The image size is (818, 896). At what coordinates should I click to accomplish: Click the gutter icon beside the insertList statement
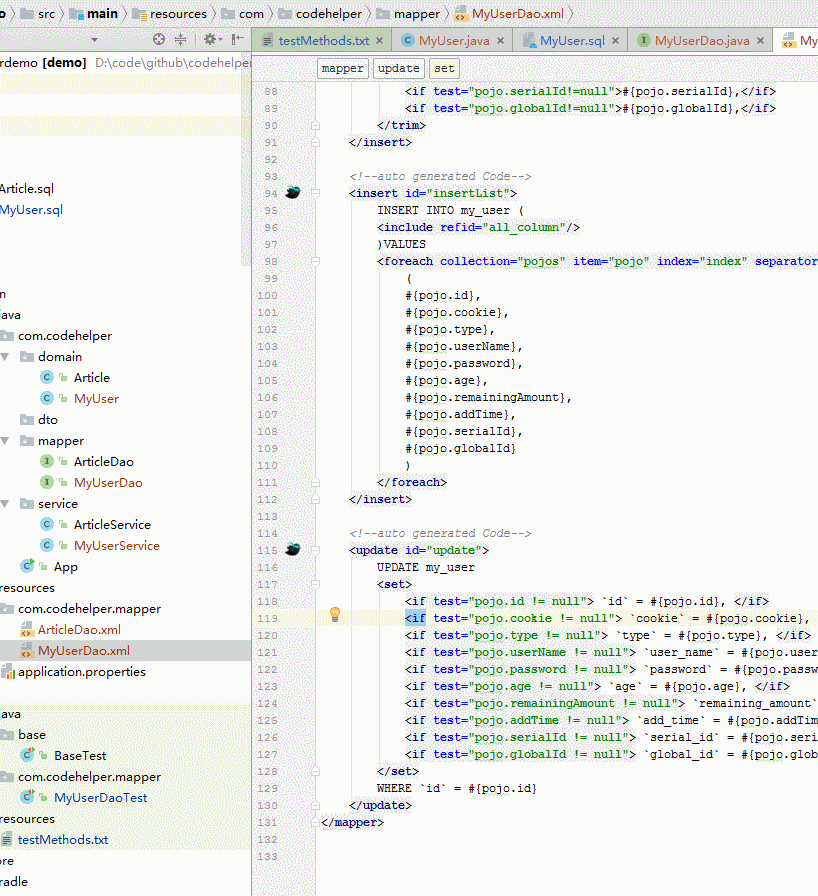click(x=293, y=192)
